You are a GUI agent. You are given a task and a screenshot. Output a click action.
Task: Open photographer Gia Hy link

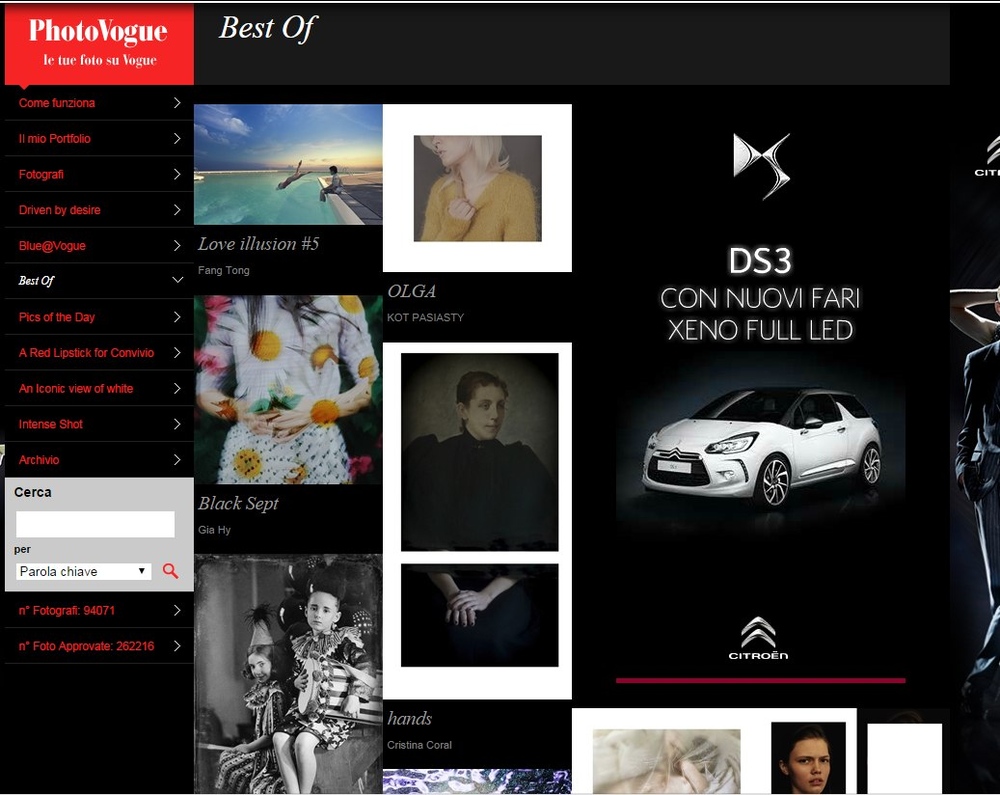tap(214, 530)
